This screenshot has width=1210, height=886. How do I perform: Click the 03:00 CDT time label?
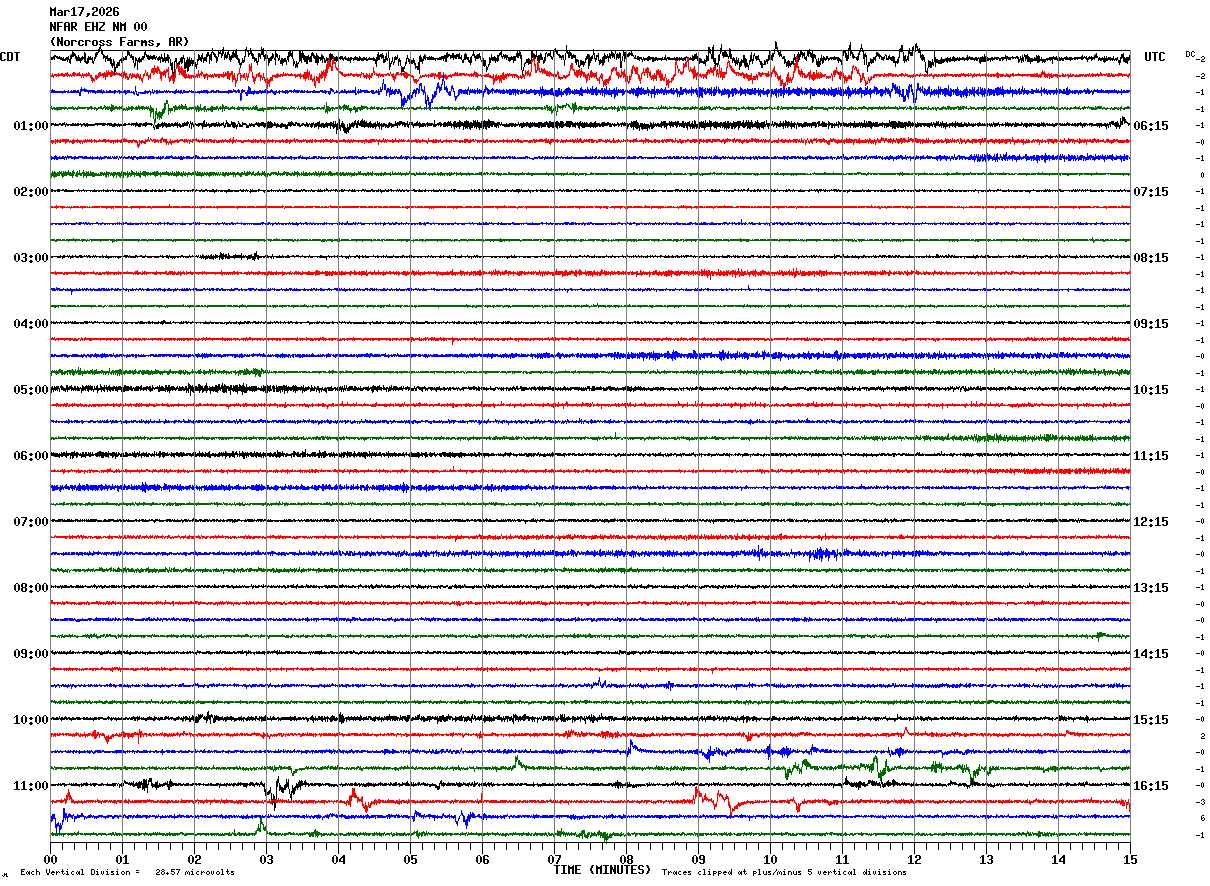click(x=31, y=258)
